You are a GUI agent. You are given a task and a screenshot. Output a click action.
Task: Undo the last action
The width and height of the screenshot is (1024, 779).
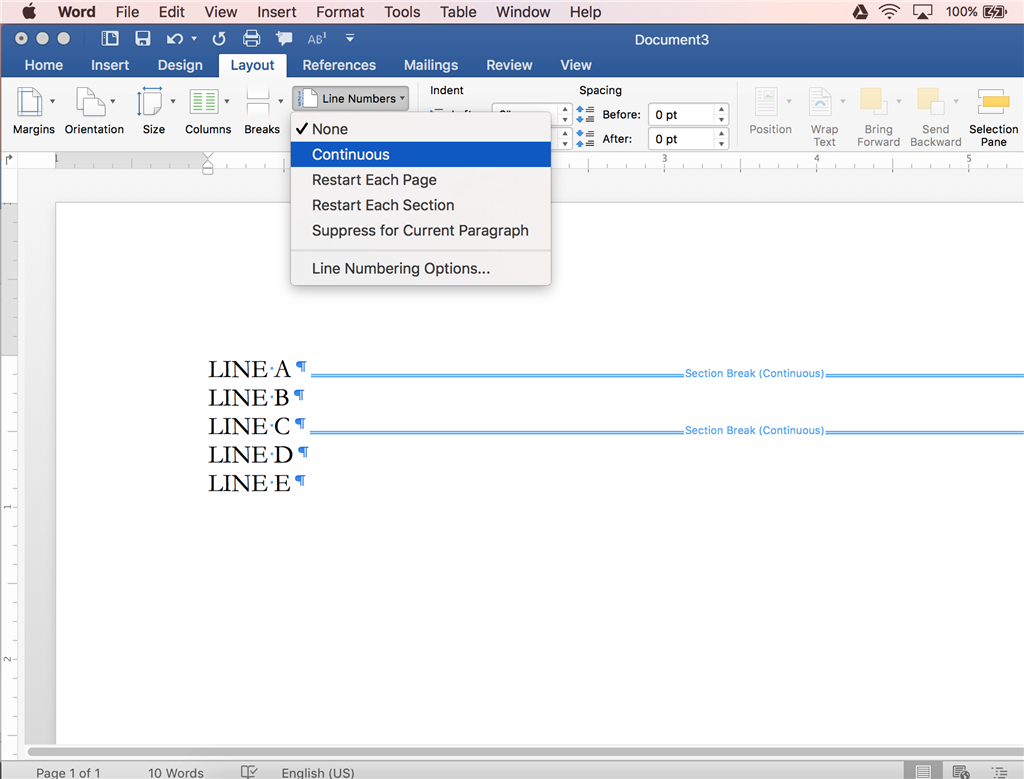[174, 39]
